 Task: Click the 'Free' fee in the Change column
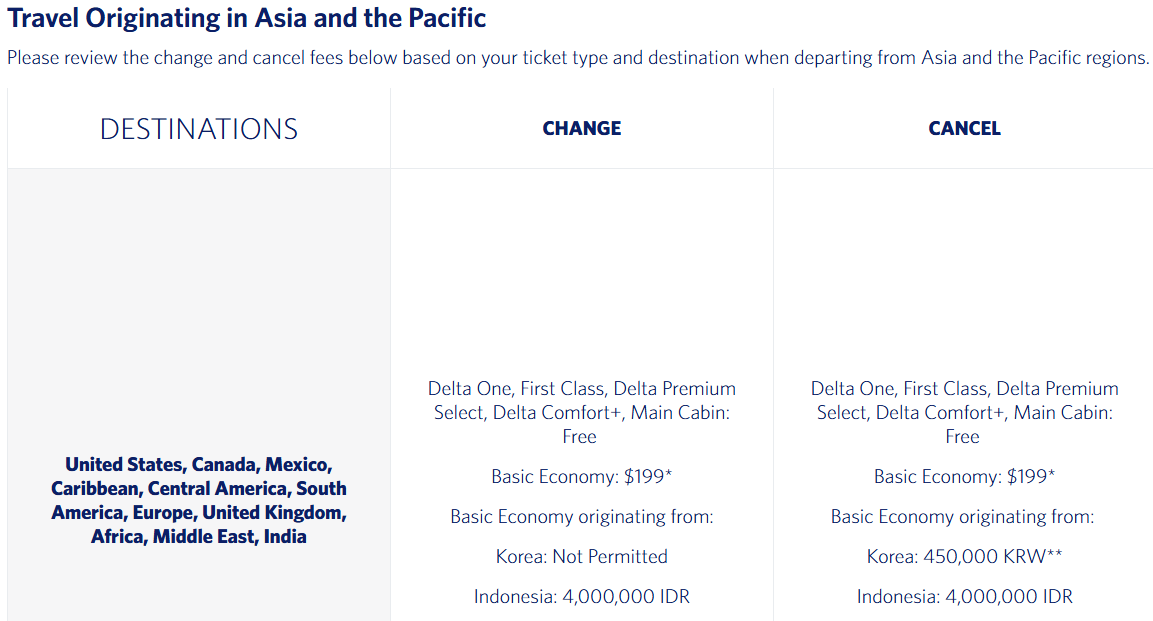pyautogui.click(x=580, y=437)
